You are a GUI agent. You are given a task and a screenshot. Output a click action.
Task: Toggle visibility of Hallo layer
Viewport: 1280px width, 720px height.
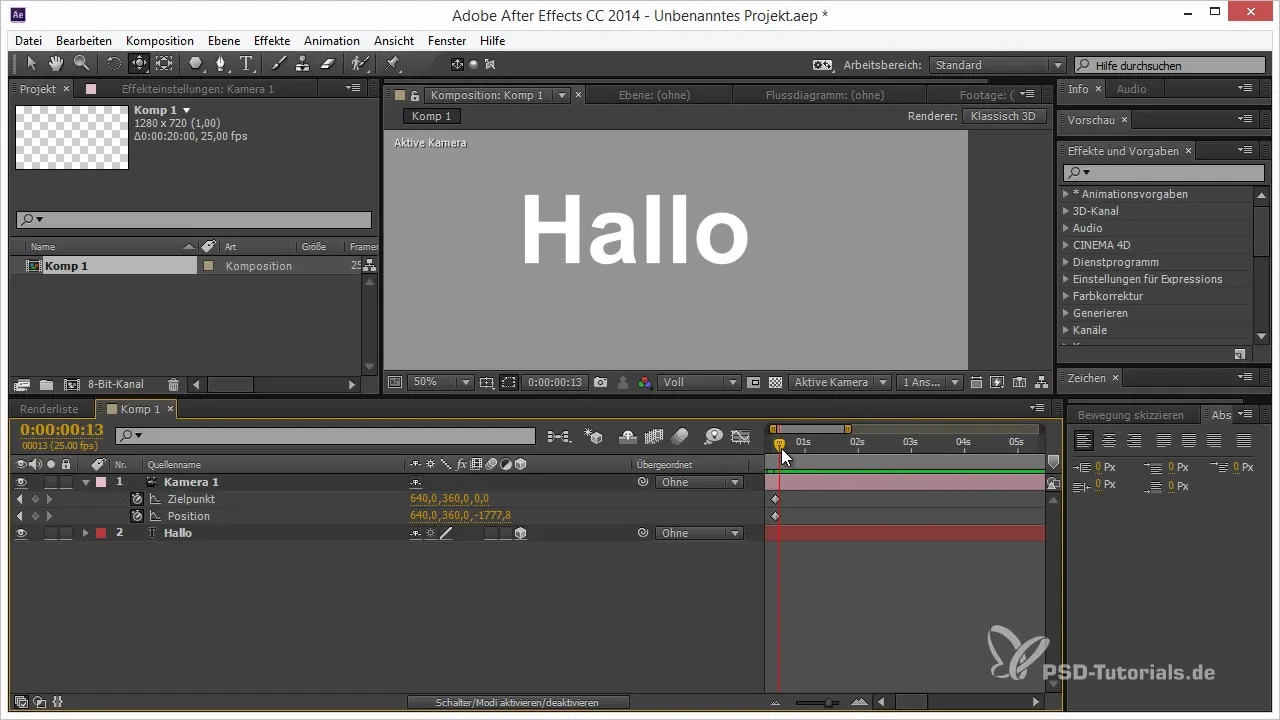21,533
